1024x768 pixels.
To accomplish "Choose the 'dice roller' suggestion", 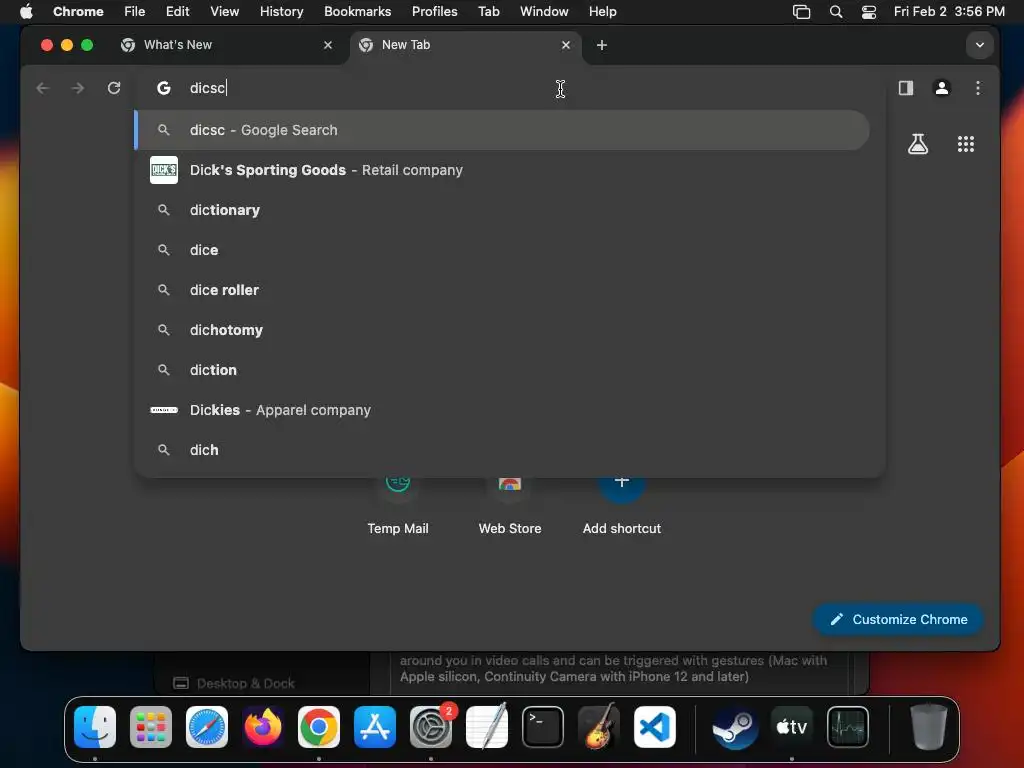I will [502, 290].
